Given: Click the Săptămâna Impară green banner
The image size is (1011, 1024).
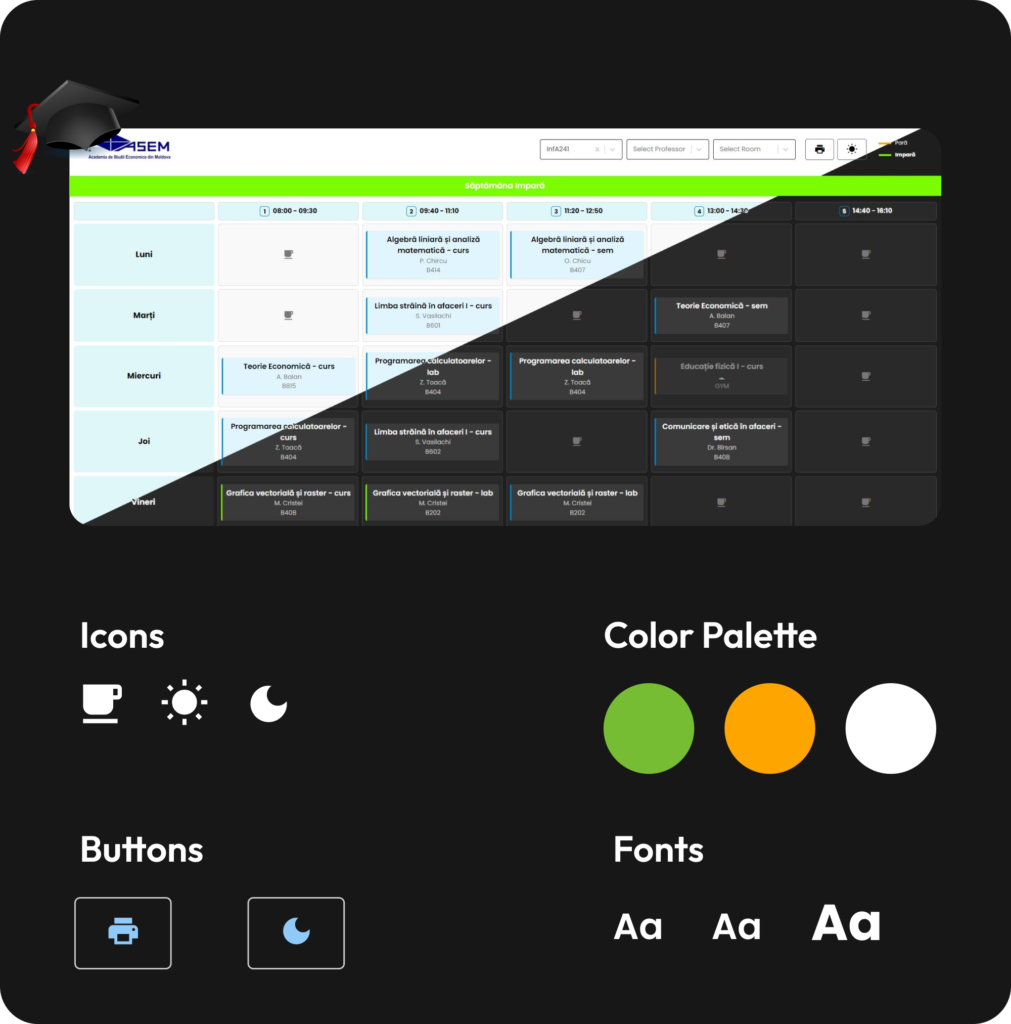Looking at the screenshot, I should click(x=505, y=185).
